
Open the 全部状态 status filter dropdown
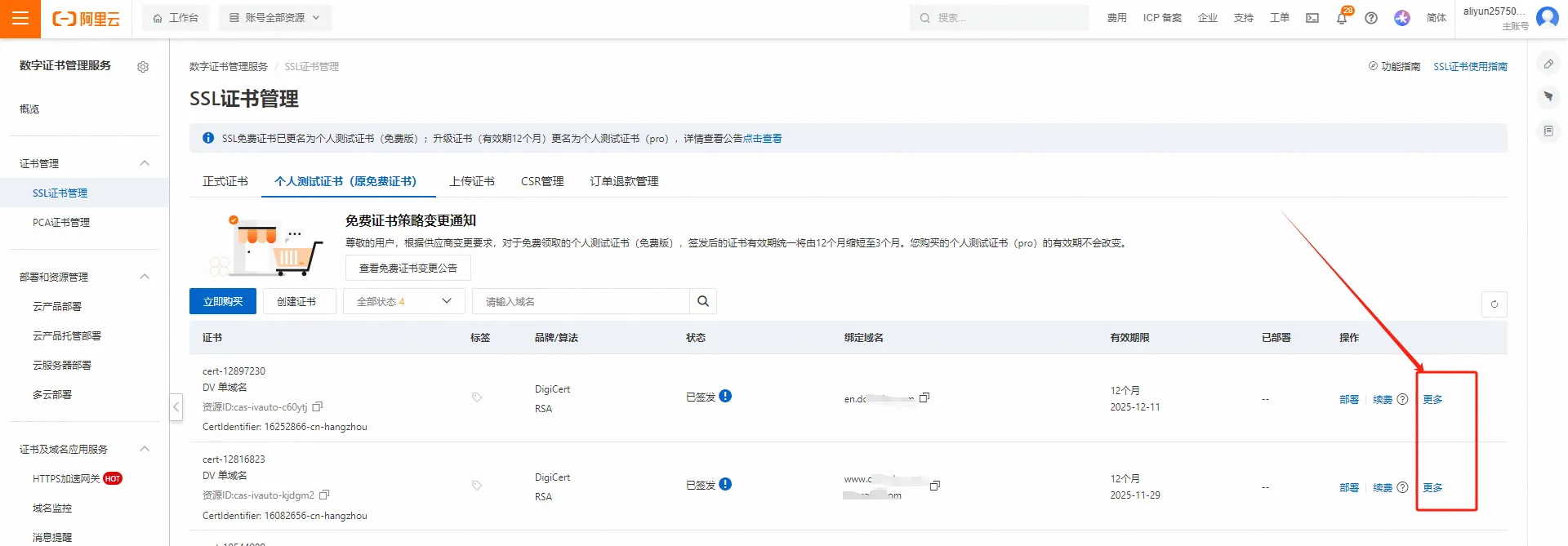coord(404,301)
